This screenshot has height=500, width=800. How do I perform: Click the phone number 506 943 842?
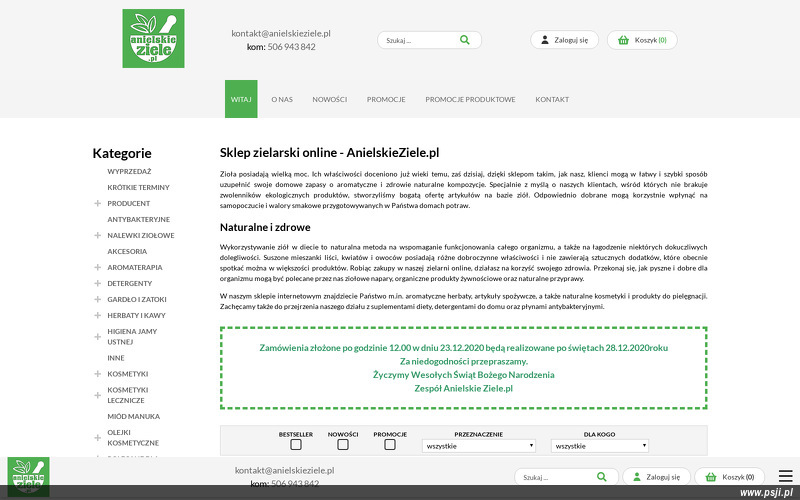click(x=291, y=47)
